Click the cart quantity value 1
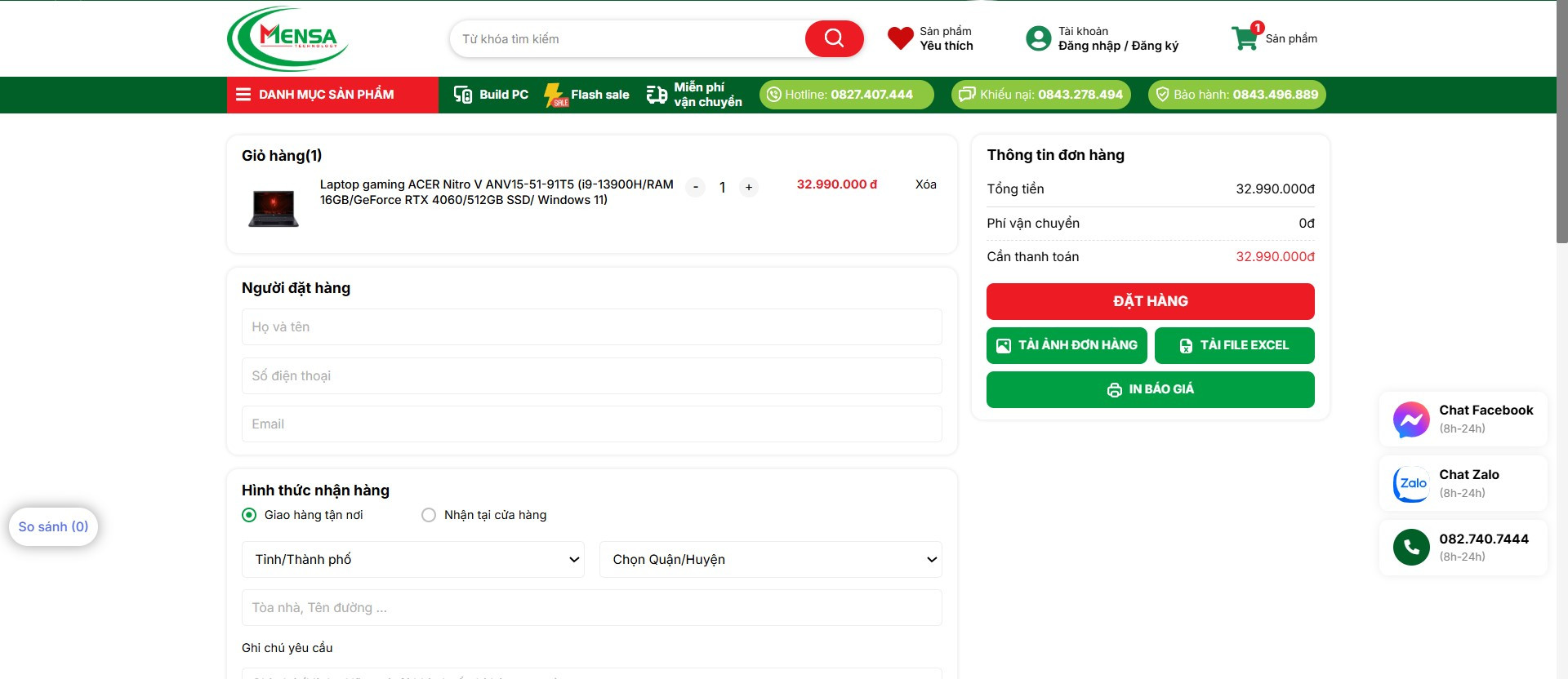 [722, 188]
